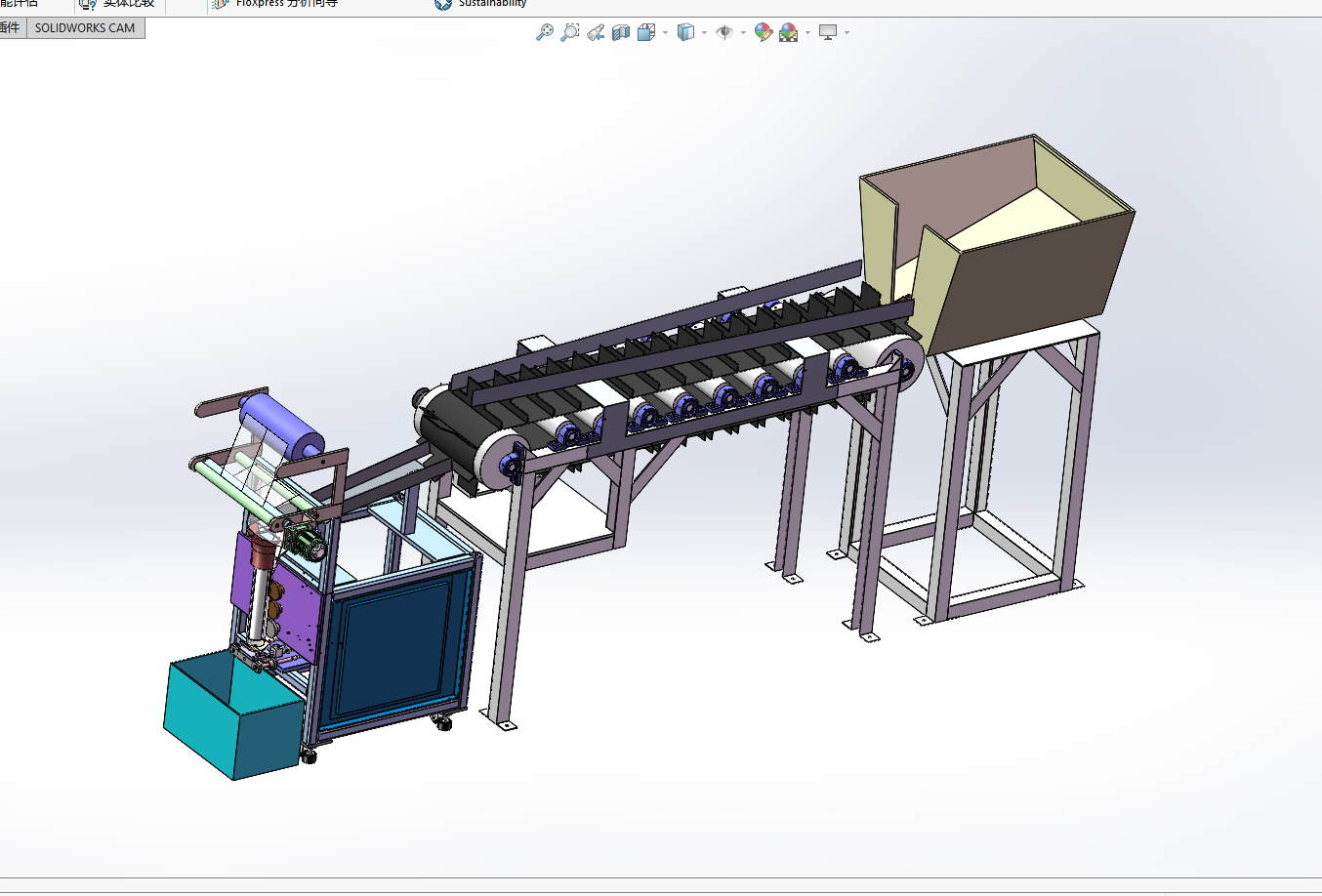Click the Sustainability tool
The height and width of the screenshot is (896, 1322).
pyautogui.click(x=480, y=4)
